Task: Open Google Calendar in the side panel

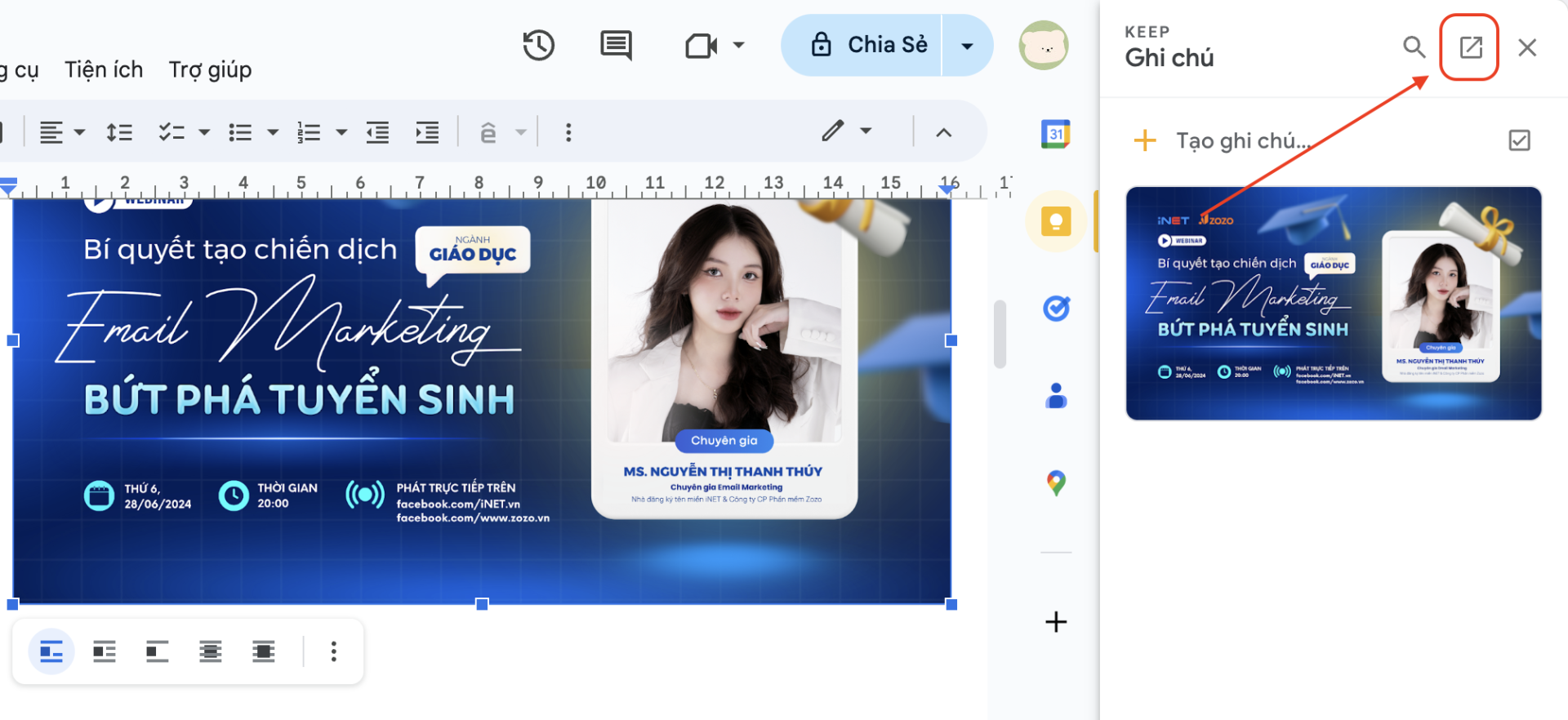Action: (1056, 134)
